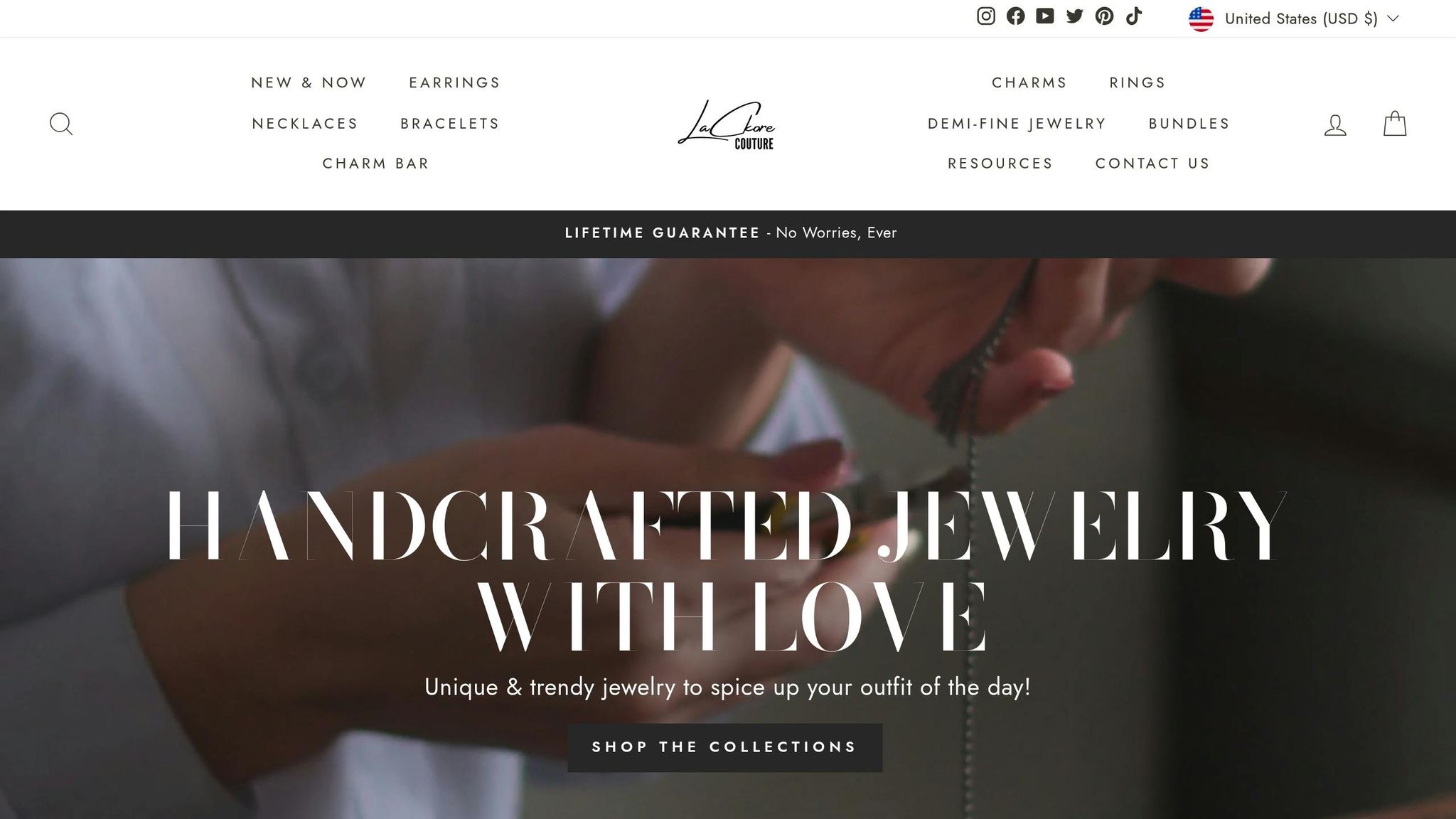Open the Instagram social icon
The height and width of the screenshot is (819, 1456).
point(985,16)
